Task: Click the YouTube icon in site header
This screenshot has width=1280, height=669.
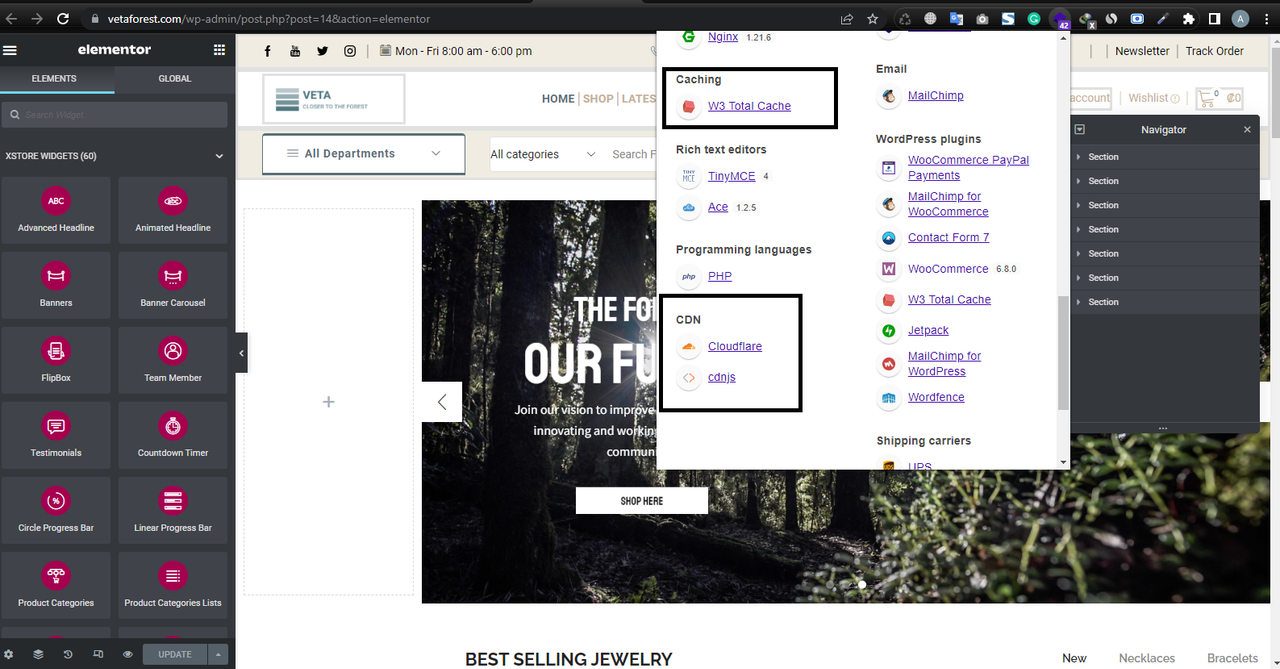Action: pyautogui.click(x=295, y=51)
